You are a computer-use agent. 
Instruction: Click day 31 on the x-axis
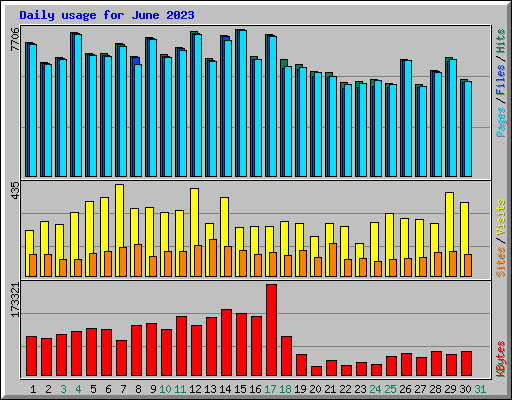(x=480, y=389)
